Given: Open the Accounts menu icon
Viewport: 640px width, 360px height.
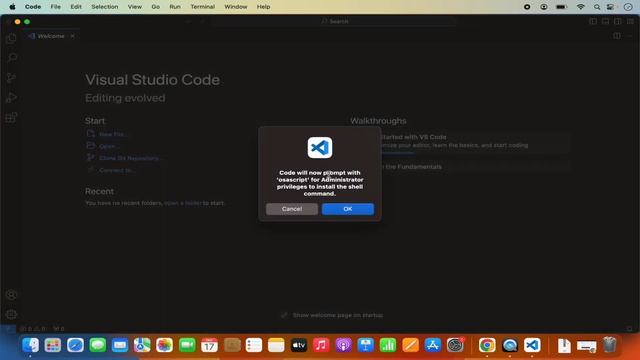Looking at the screenshot, I should (11, 295).
